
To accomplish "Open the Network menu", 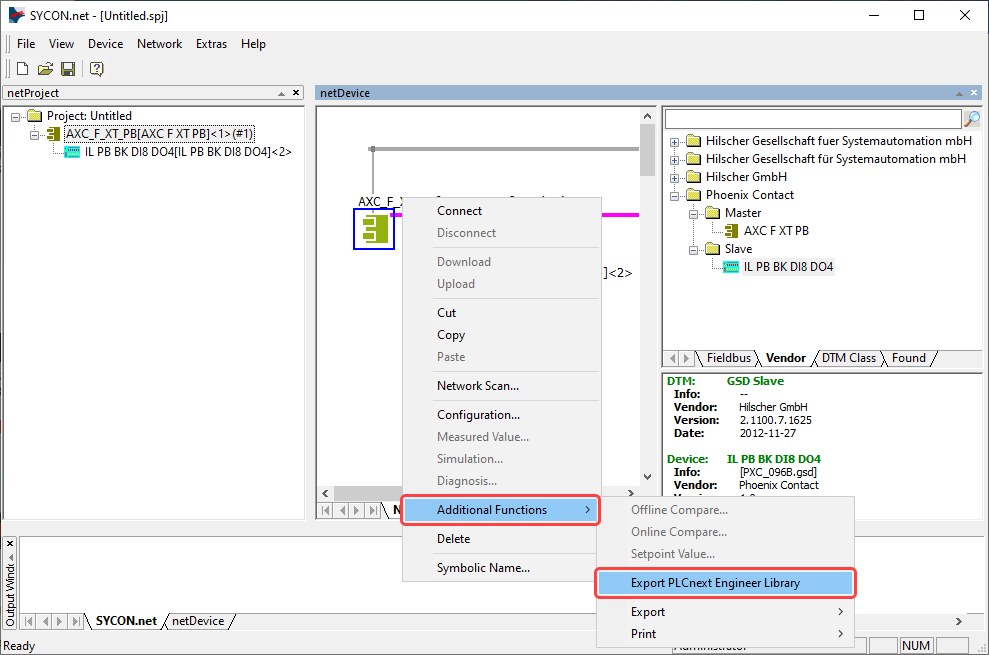I will (160, 44).
